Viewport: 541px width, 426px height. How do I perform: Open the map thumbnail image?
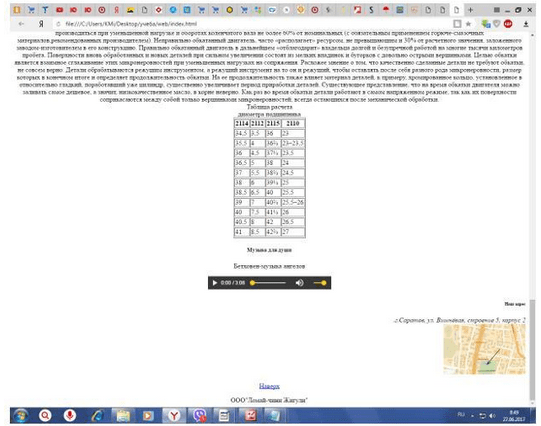484,349
